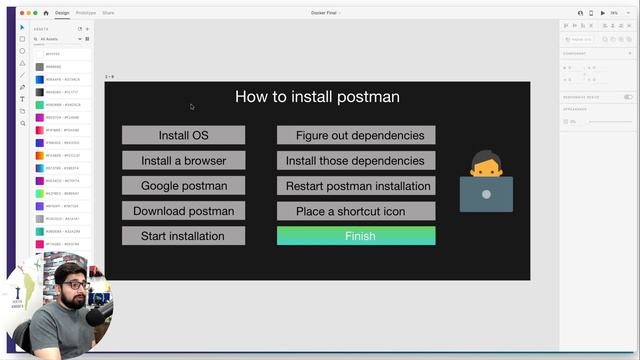The height and width of the screenshot is (360, 640).
Task: Select the 'Restart postman installation' box
Action: (356, 186)
